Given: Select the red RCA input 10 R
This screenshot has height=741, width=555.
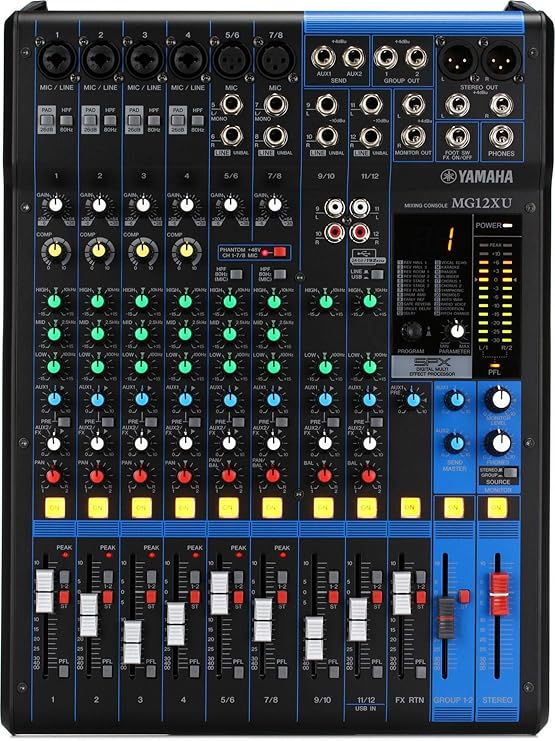Looking at the screenshot, I should click(337, 232).
